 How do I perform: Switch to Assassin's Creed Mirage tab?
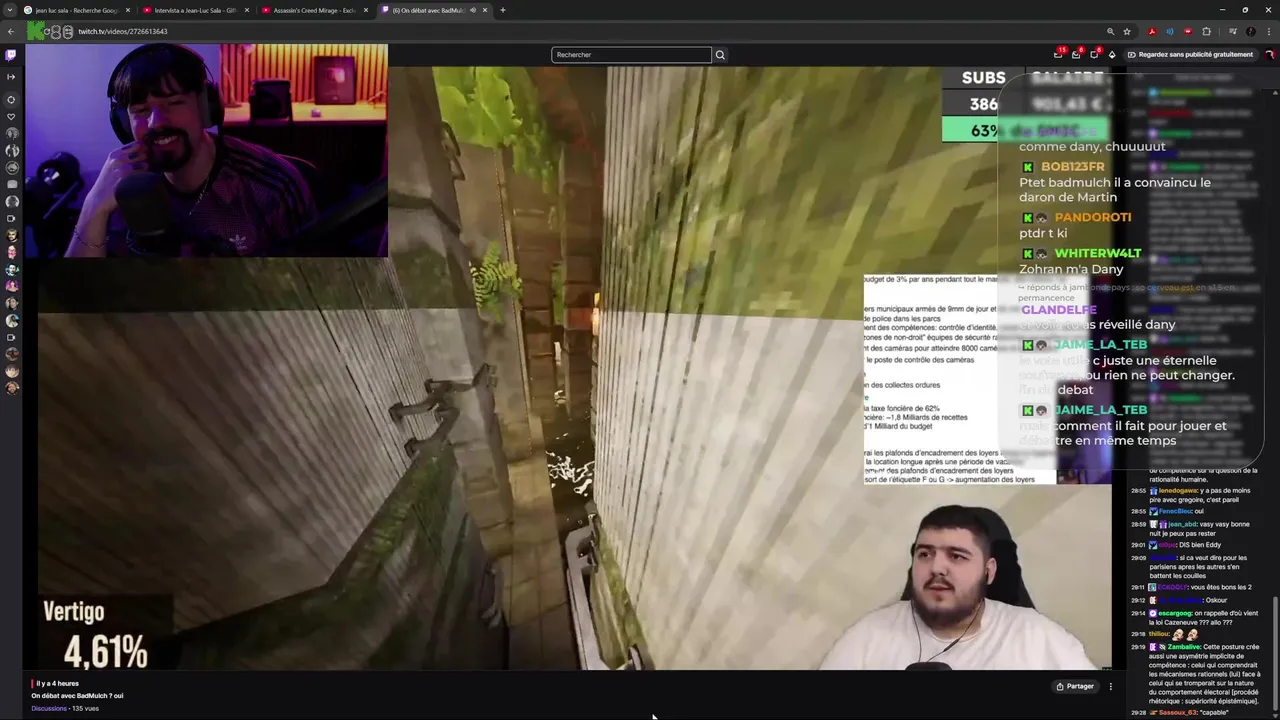(x=312, y=10)
